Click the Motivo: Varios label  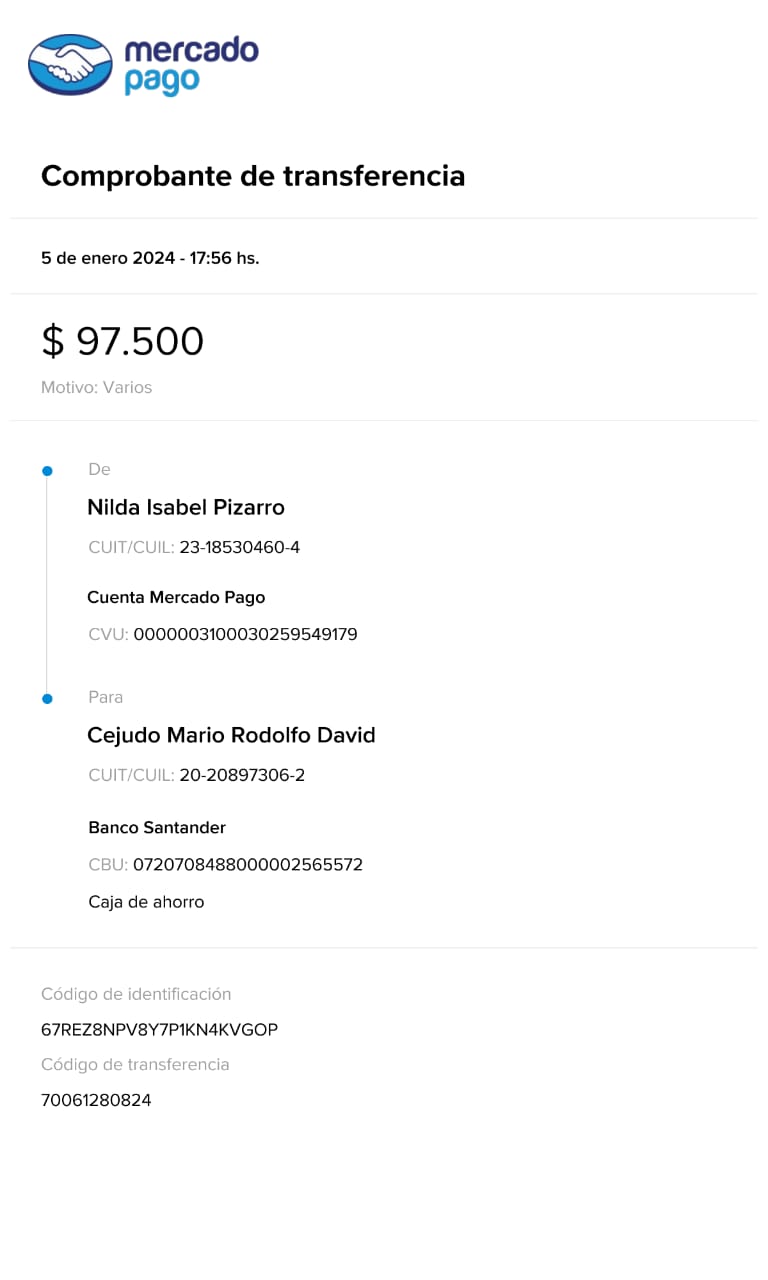96,387
